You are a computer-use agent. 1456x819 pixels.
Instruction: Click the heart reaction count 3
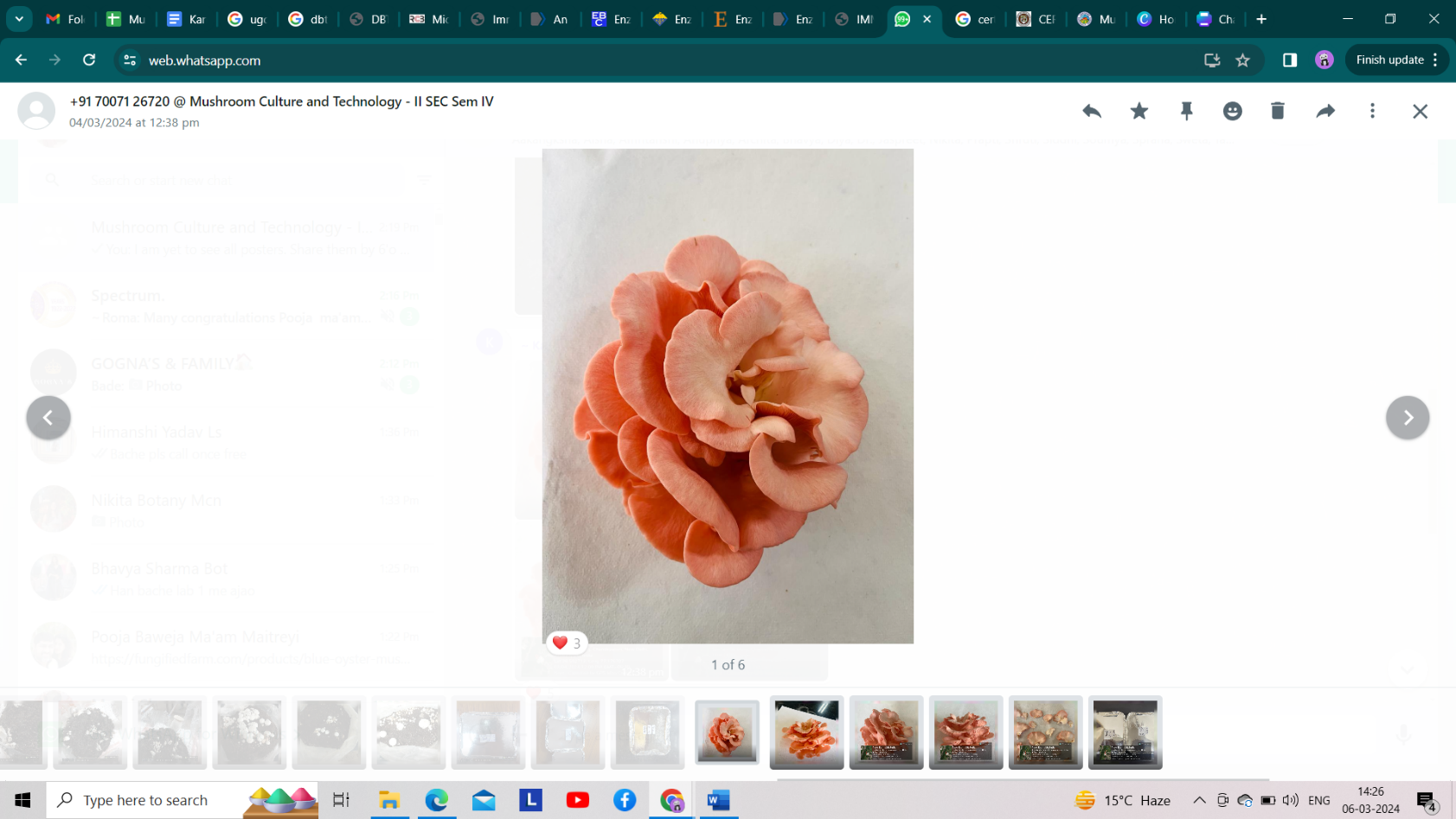pos(567,643)
